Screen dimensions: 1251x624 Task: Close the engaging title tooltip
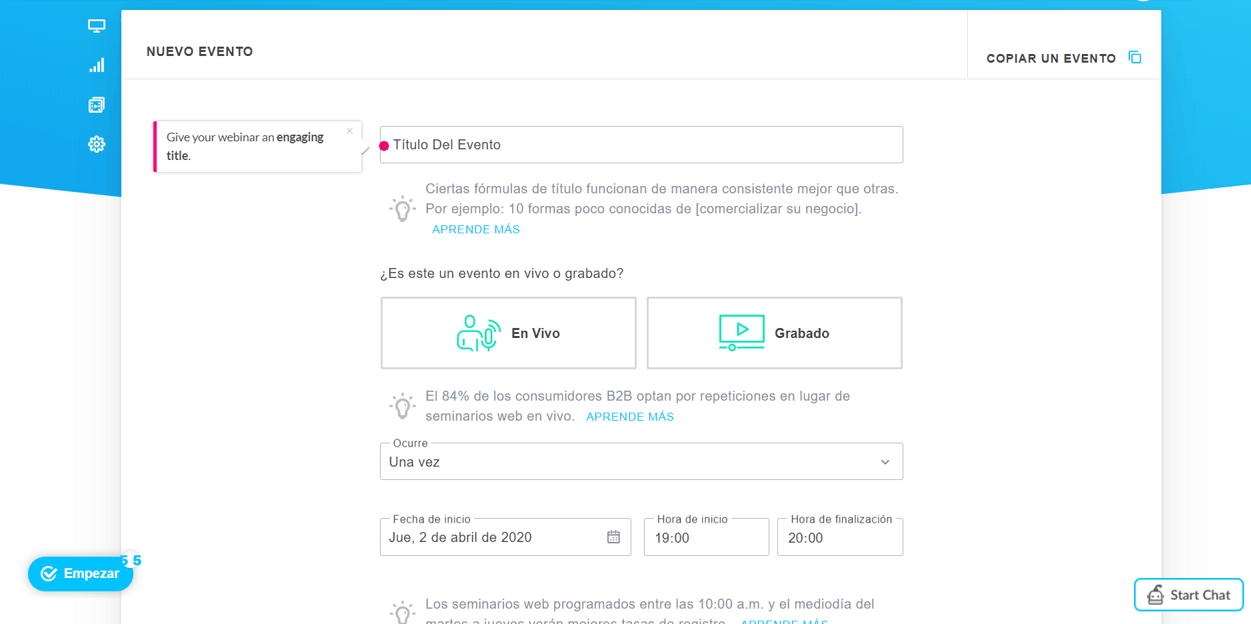click(x=349, y=131)
